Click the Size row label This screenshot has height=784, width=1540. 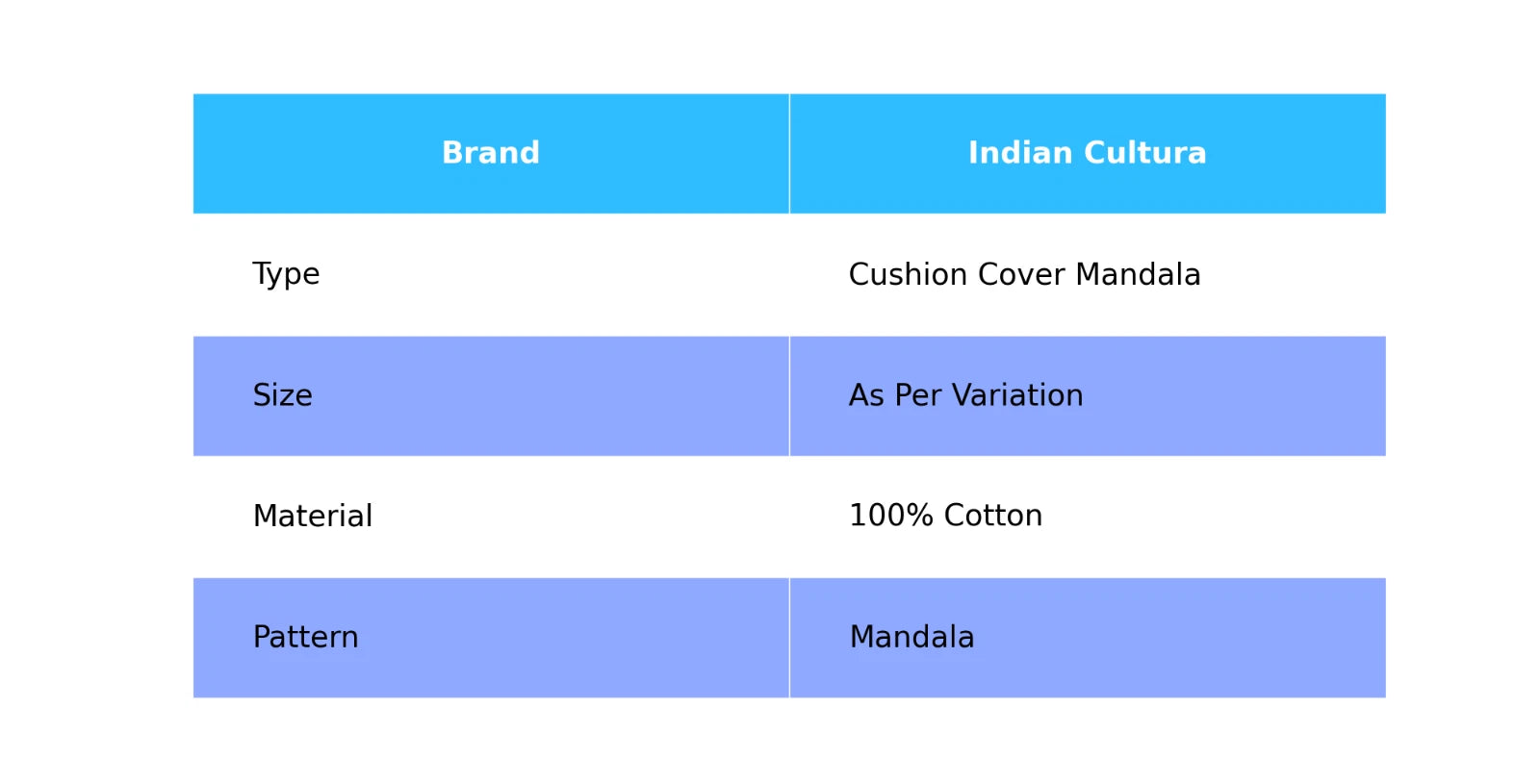pyautogui.click(x=282, y=395)
